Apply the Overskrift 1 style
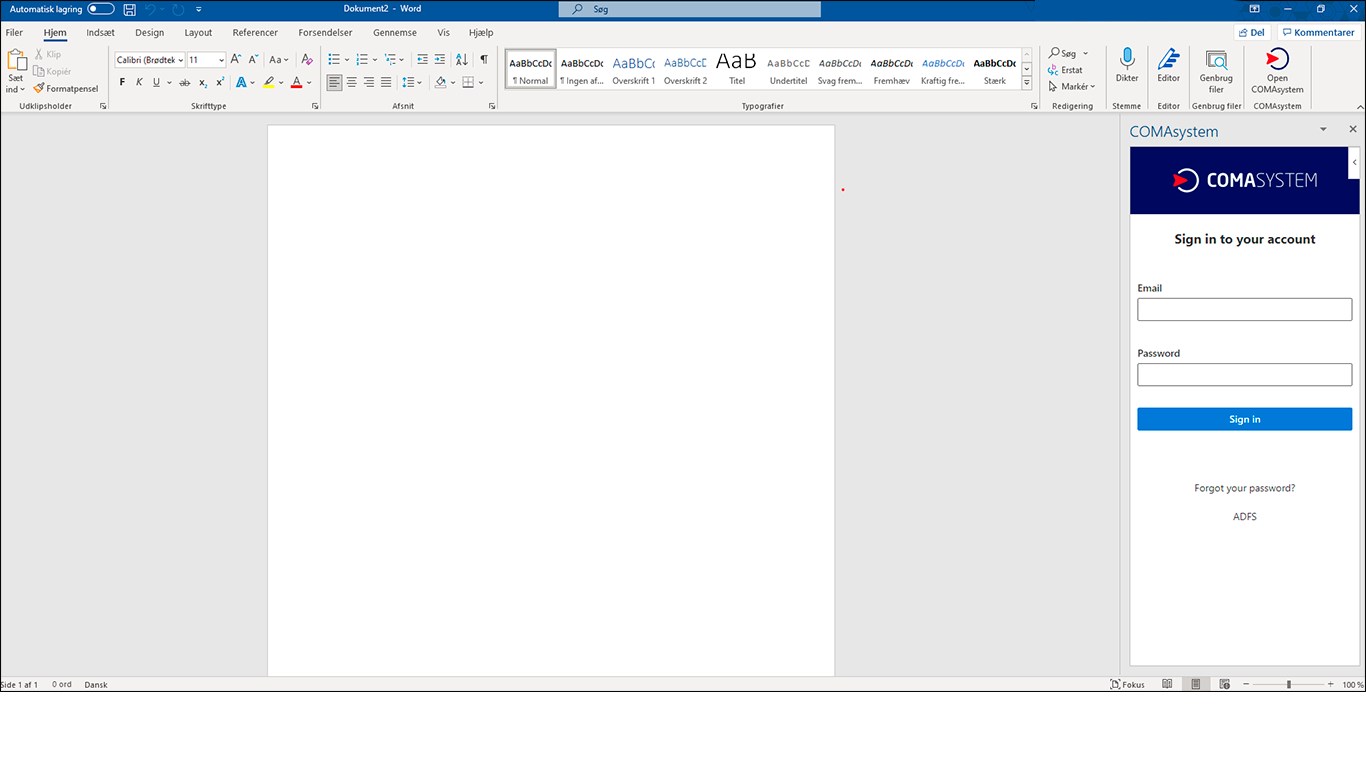Screen dimensions: 1366x768 pyautogui.click(x=634, y=69)
